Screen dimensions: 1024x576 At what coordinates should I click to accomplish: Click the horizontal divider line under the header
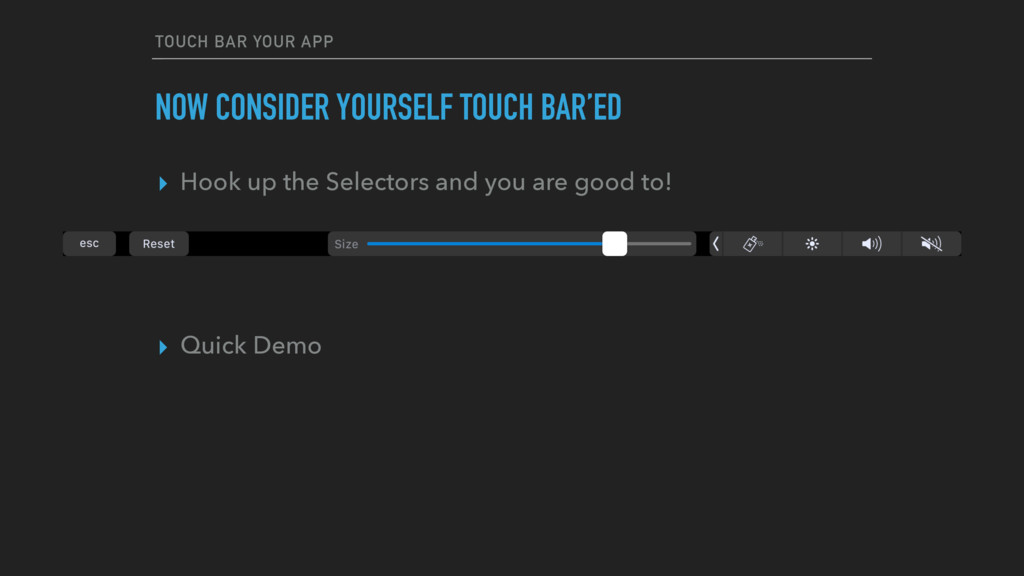click(512, 59)
